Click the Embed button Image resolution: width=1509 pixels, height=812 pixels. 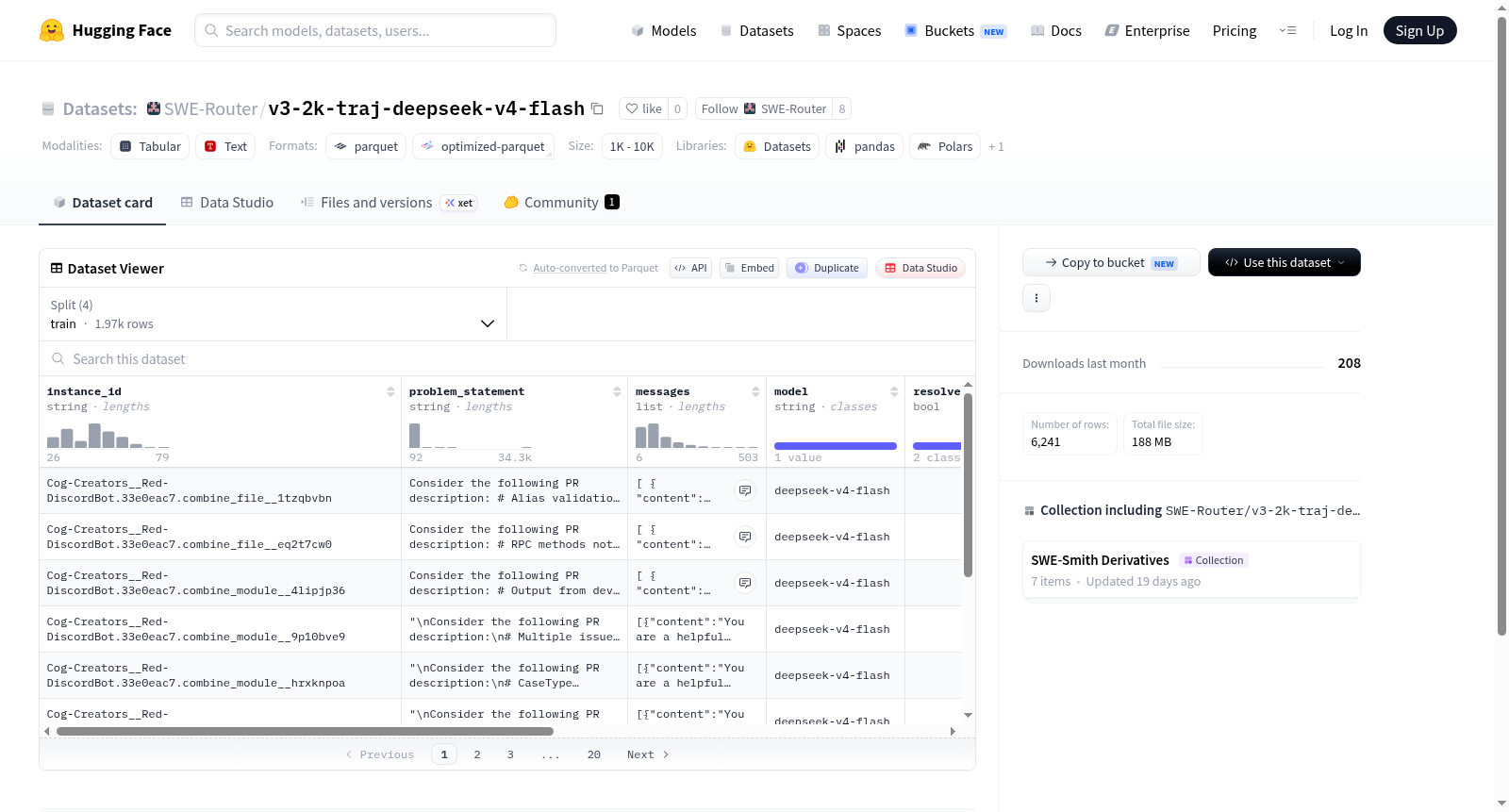point(751,268)
